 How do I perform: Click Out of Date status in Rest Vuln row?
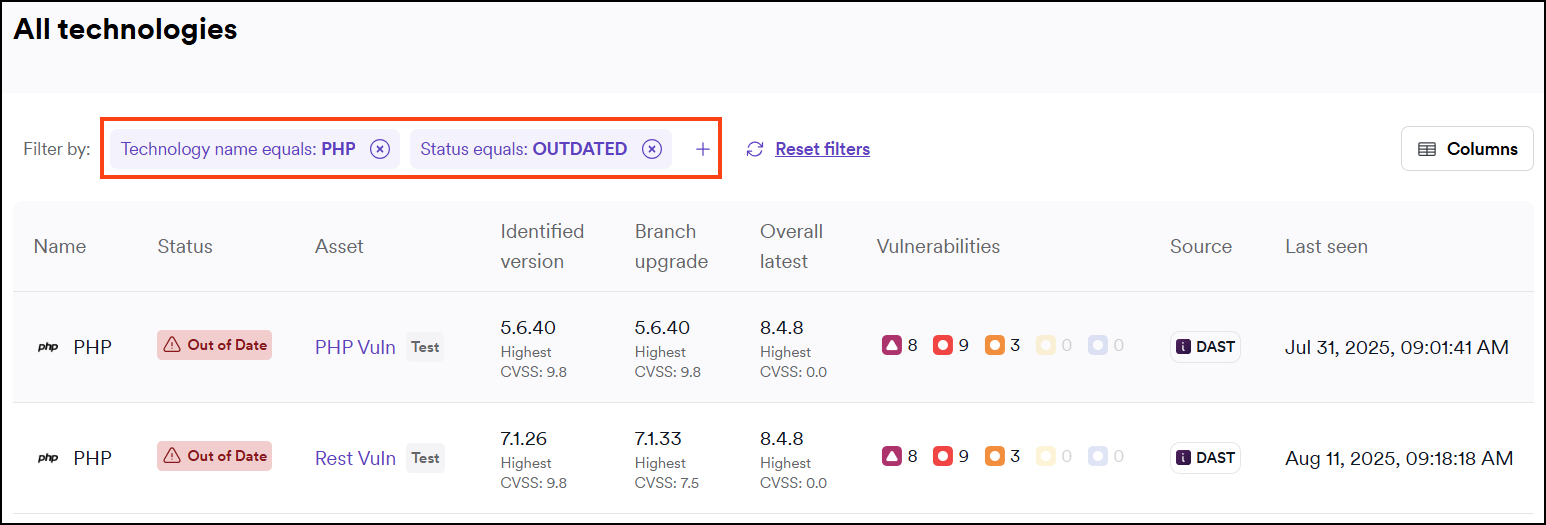pyautogui.click(x=215, y=456)
